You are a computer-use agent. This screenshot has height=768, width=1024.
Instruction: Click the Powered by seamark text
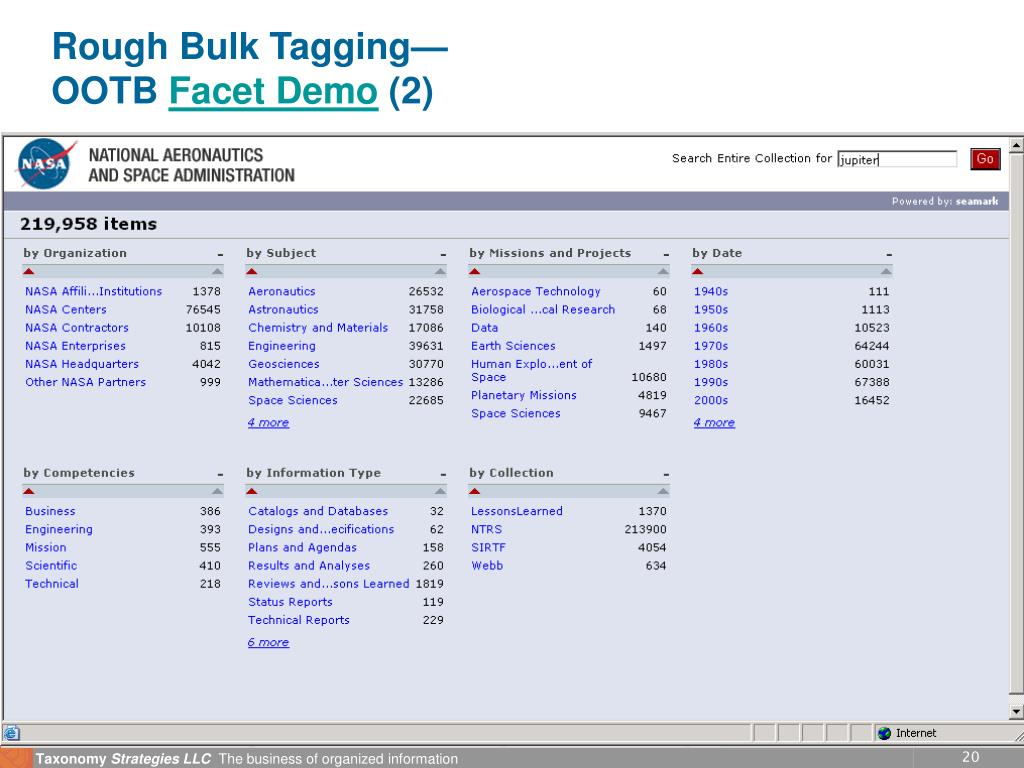click(x=945, y=201)
